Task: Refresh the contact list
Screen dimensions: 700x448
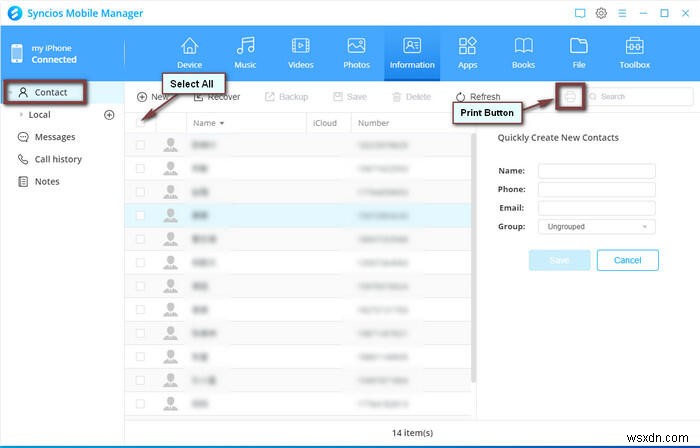Action: coord(478,97)
